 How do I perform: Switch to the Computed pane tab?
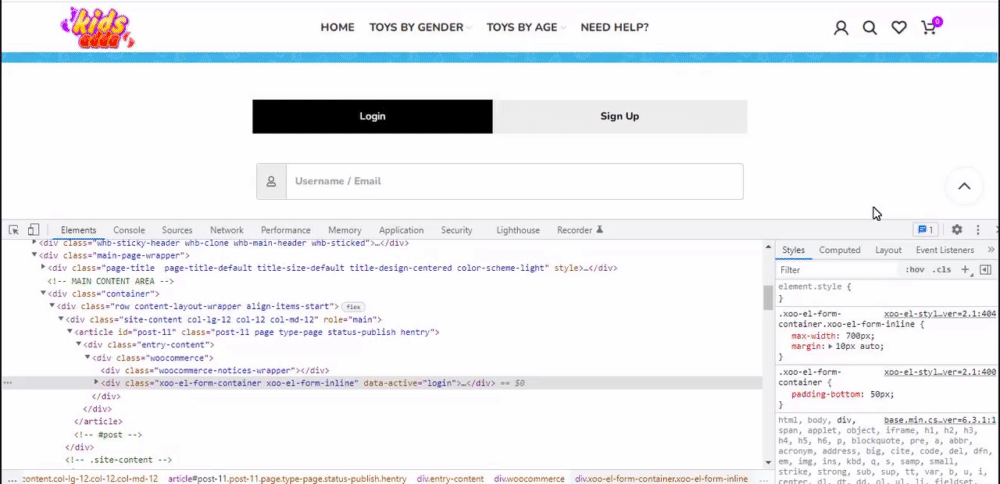(840, 250)
